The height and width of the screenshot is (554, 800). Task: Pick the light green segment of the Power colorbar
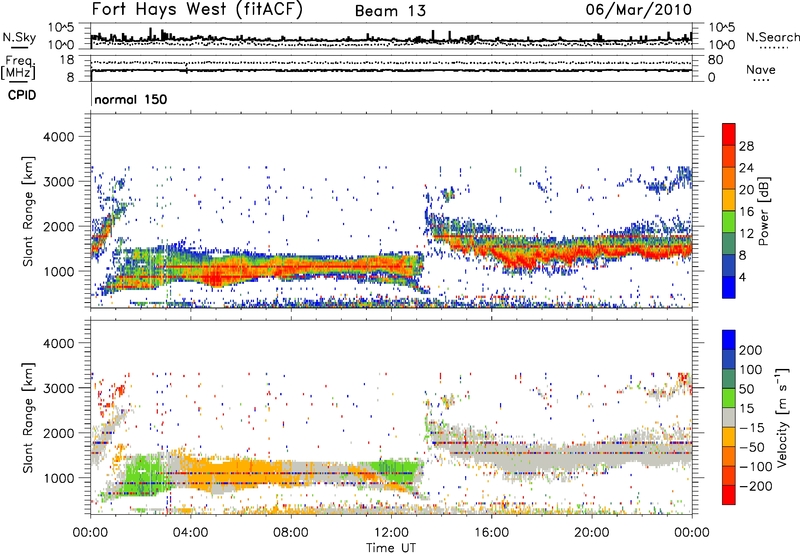coord(729,221)
